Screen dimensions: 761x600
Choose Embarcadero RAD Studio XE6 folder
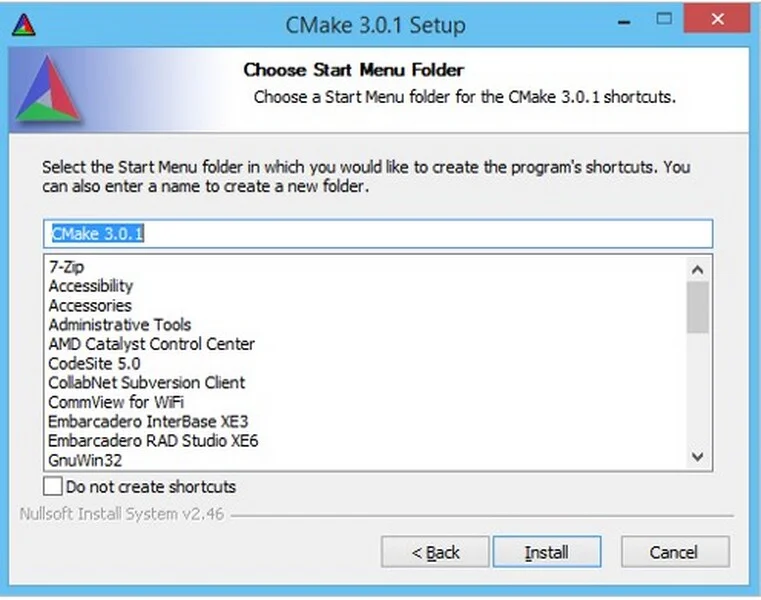[x=153, y=441]
